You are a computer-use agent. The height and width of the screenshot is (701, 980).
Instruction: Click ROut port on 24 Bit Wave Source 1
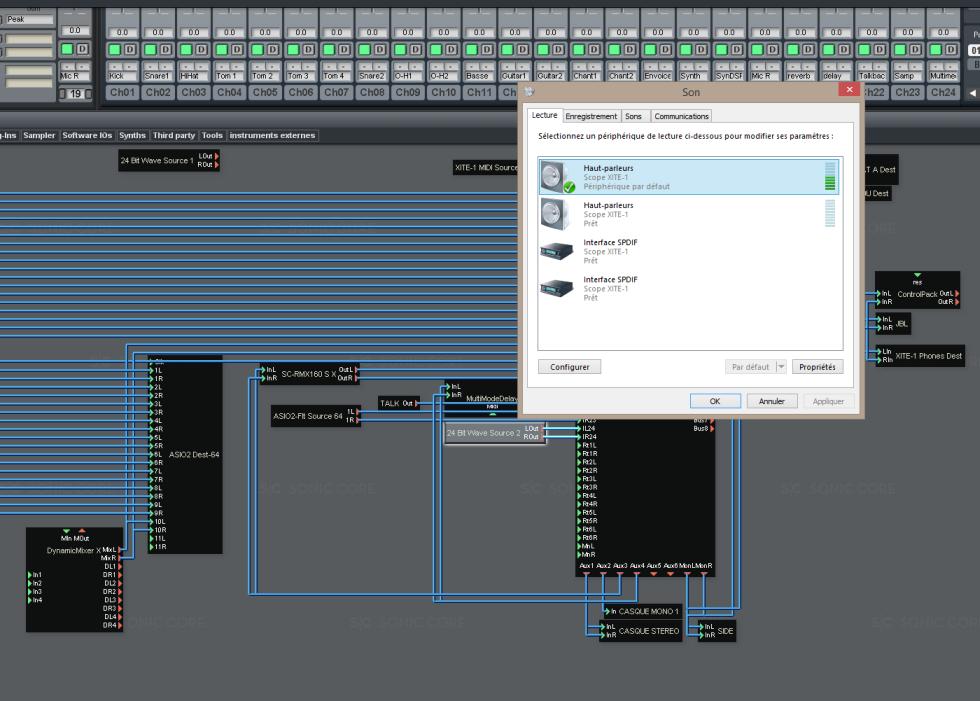click(x=217, y=164)
